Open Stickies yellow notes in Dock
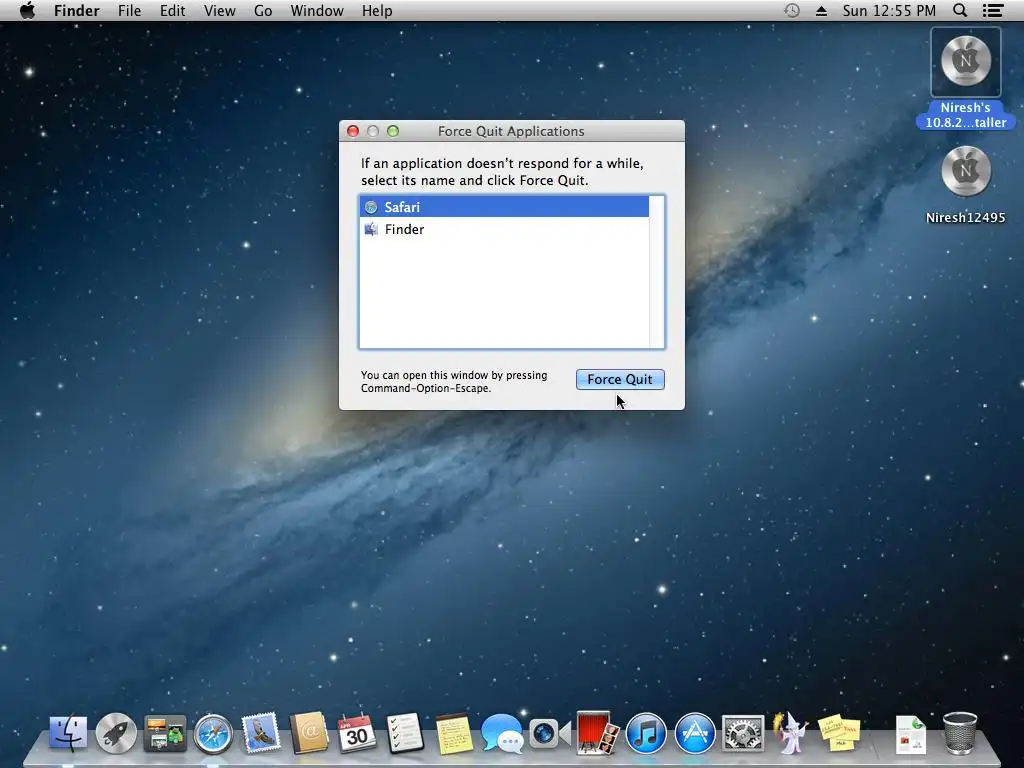This screenshot has width=1024, height=768. coord(839,733)
